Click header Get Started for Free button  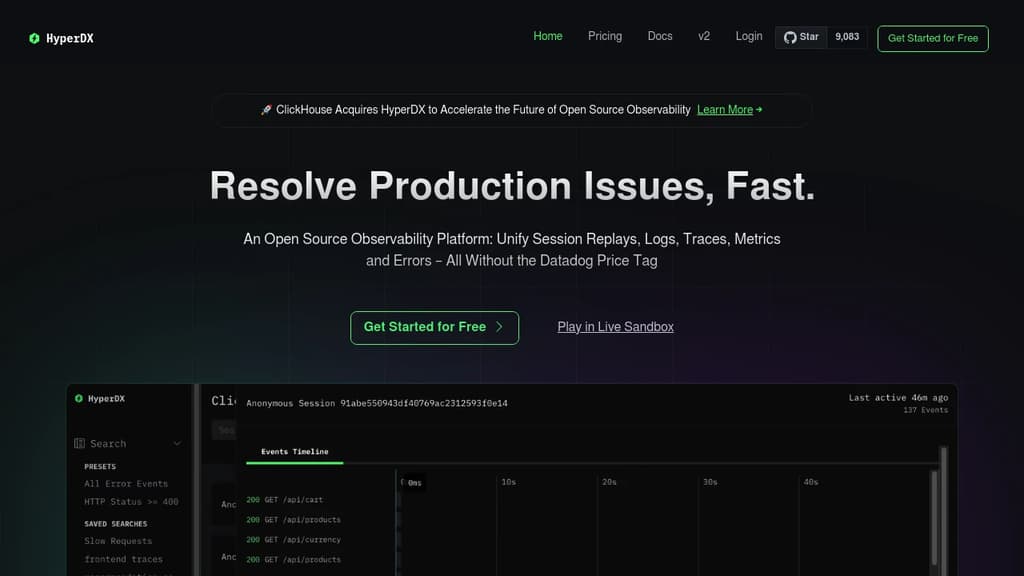933,39
